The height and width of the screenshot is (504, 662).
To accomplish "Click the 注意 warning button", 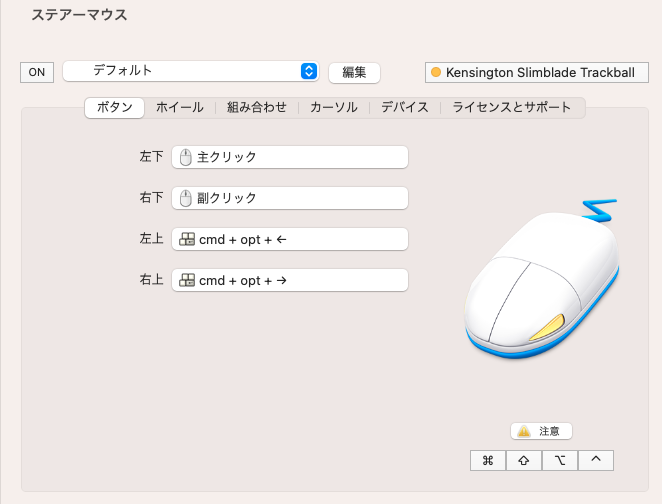I will click(541, 431).
